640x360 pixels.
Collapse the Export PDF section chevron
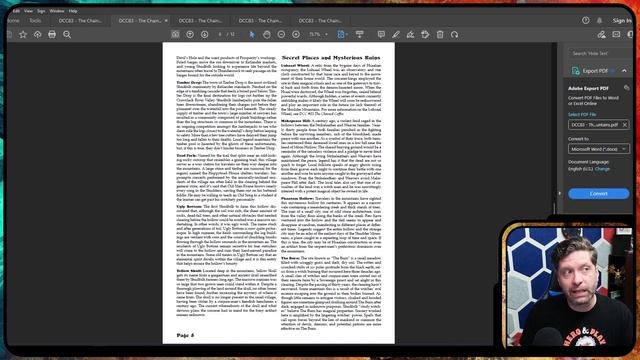tap(624, 71)
